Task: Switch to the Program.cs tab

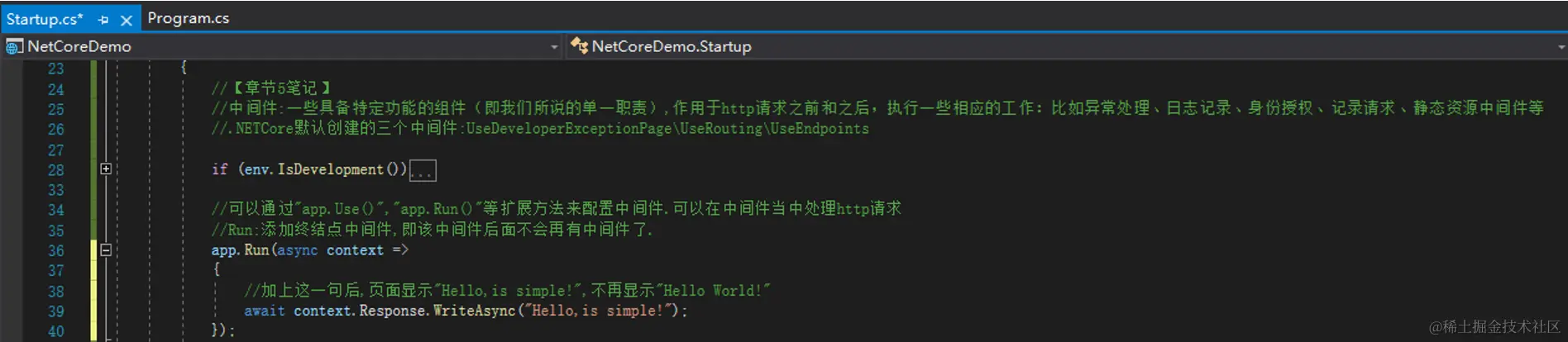Action: [x=189, y=18]
